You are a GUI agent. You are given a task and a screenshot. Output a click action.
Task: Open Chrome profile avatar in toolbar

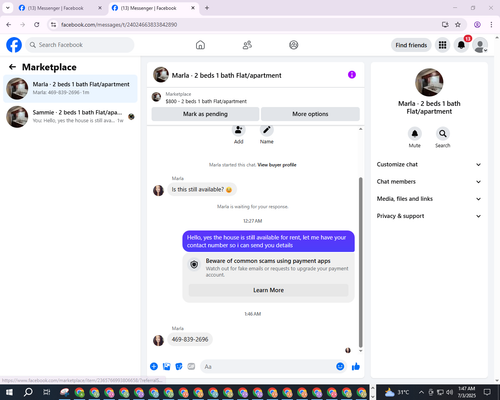click(x=477, y=25)
